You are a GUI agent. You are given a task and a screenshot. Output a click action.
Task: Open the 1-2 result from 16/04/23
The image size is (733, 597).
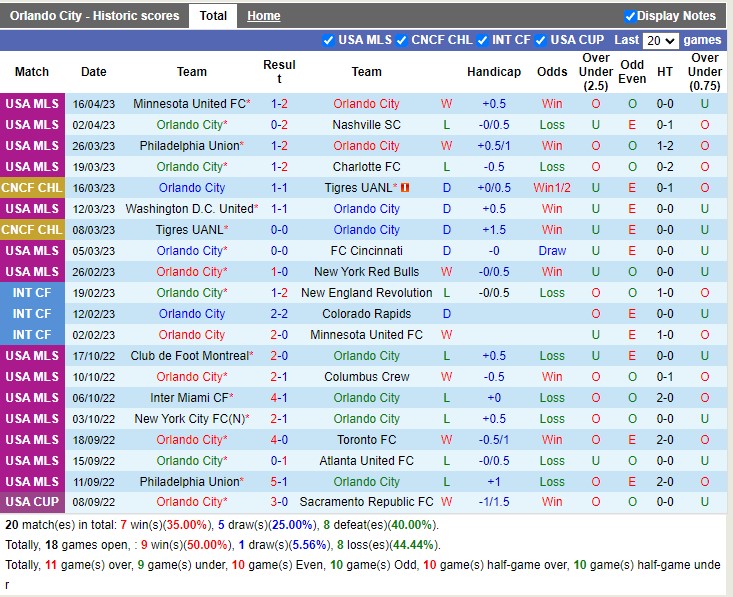pos(279,104)
